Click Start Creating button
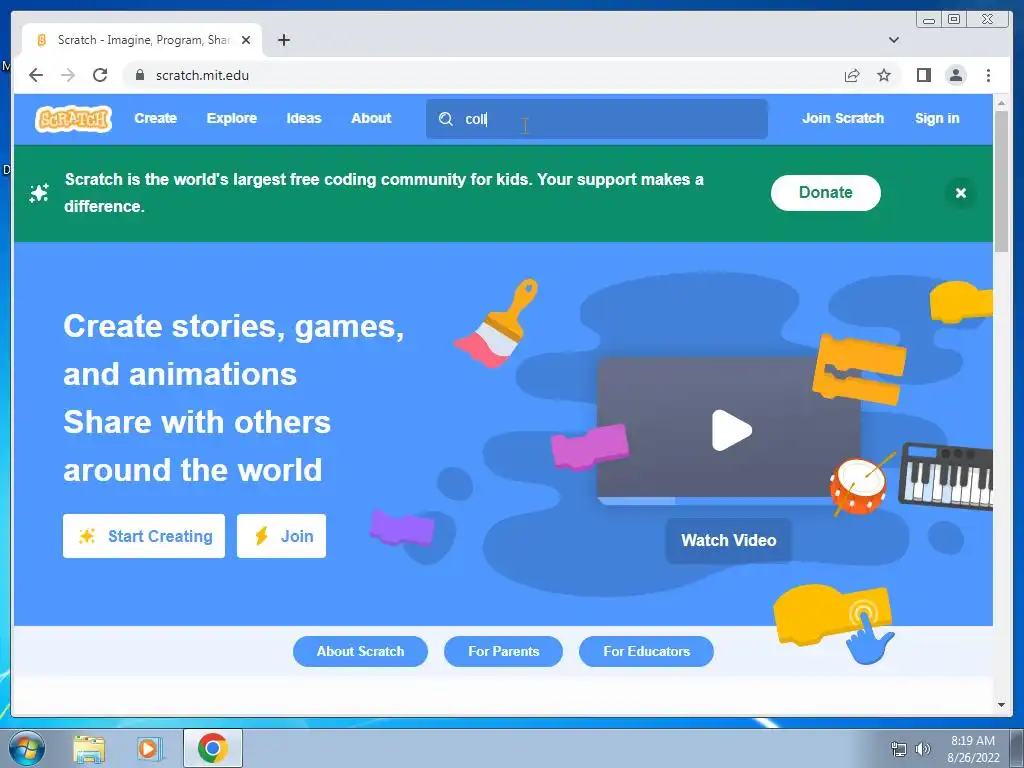This screenshot has width=1024, height=768. 144,536
